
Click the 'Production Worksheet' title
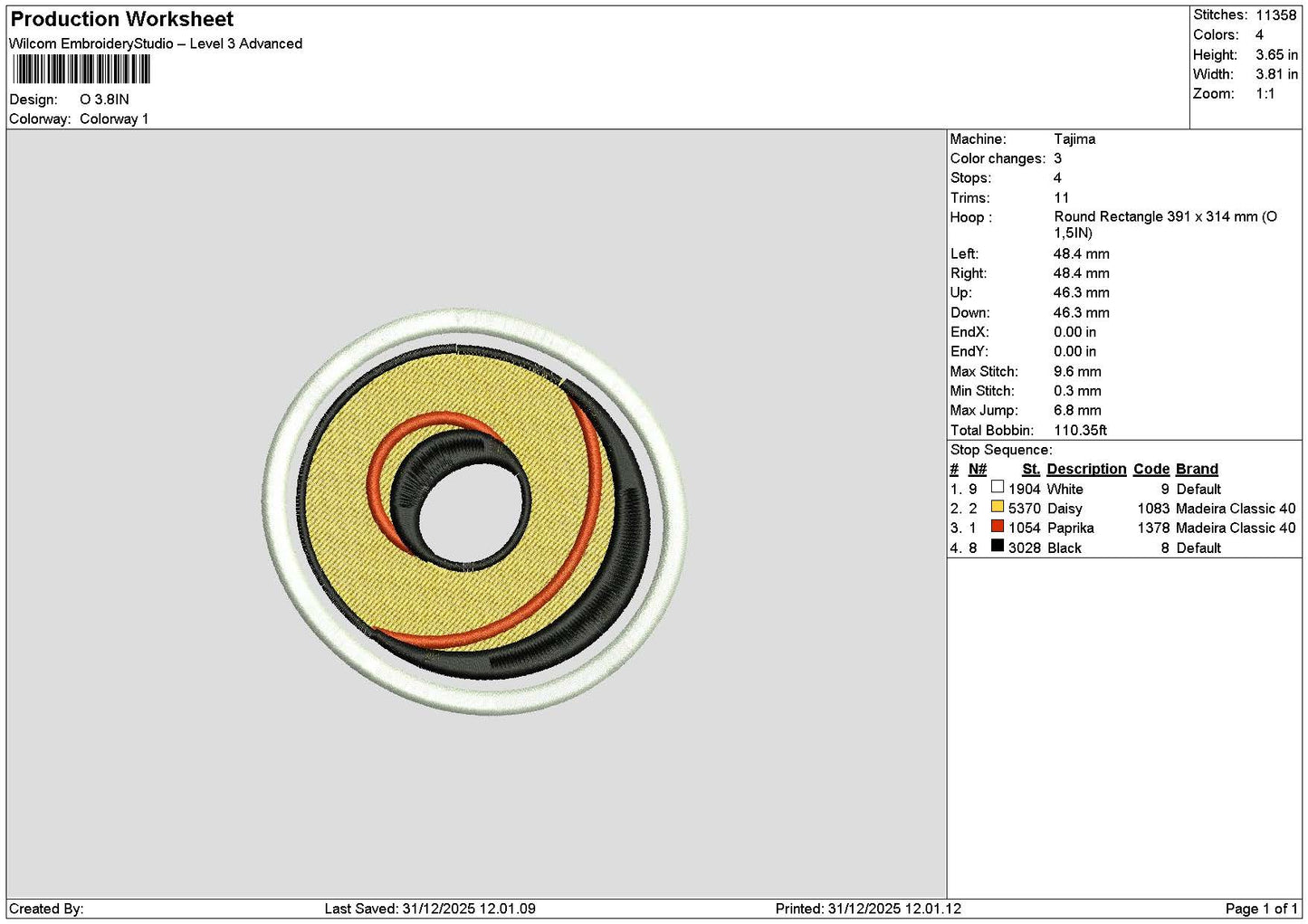[122, 19]
